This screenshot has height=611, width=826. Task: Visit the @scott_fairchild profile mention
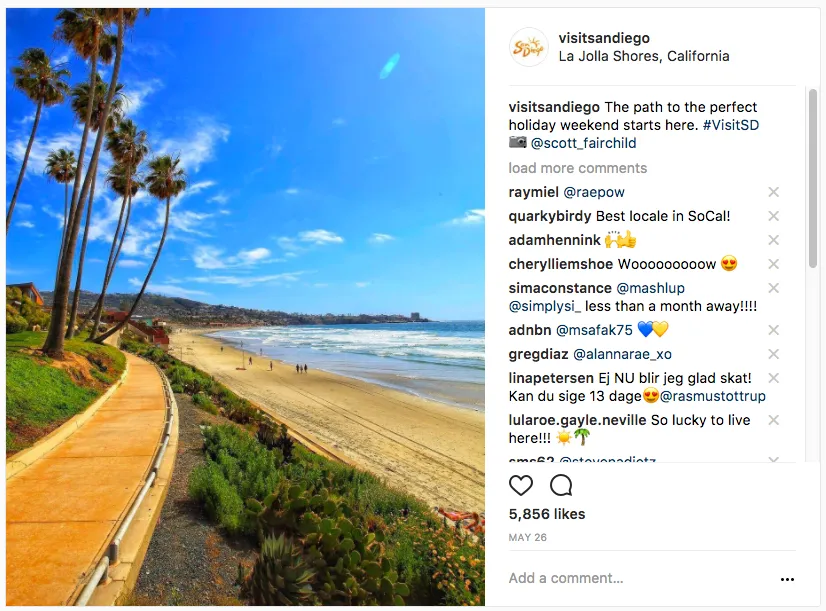point(586,143)
